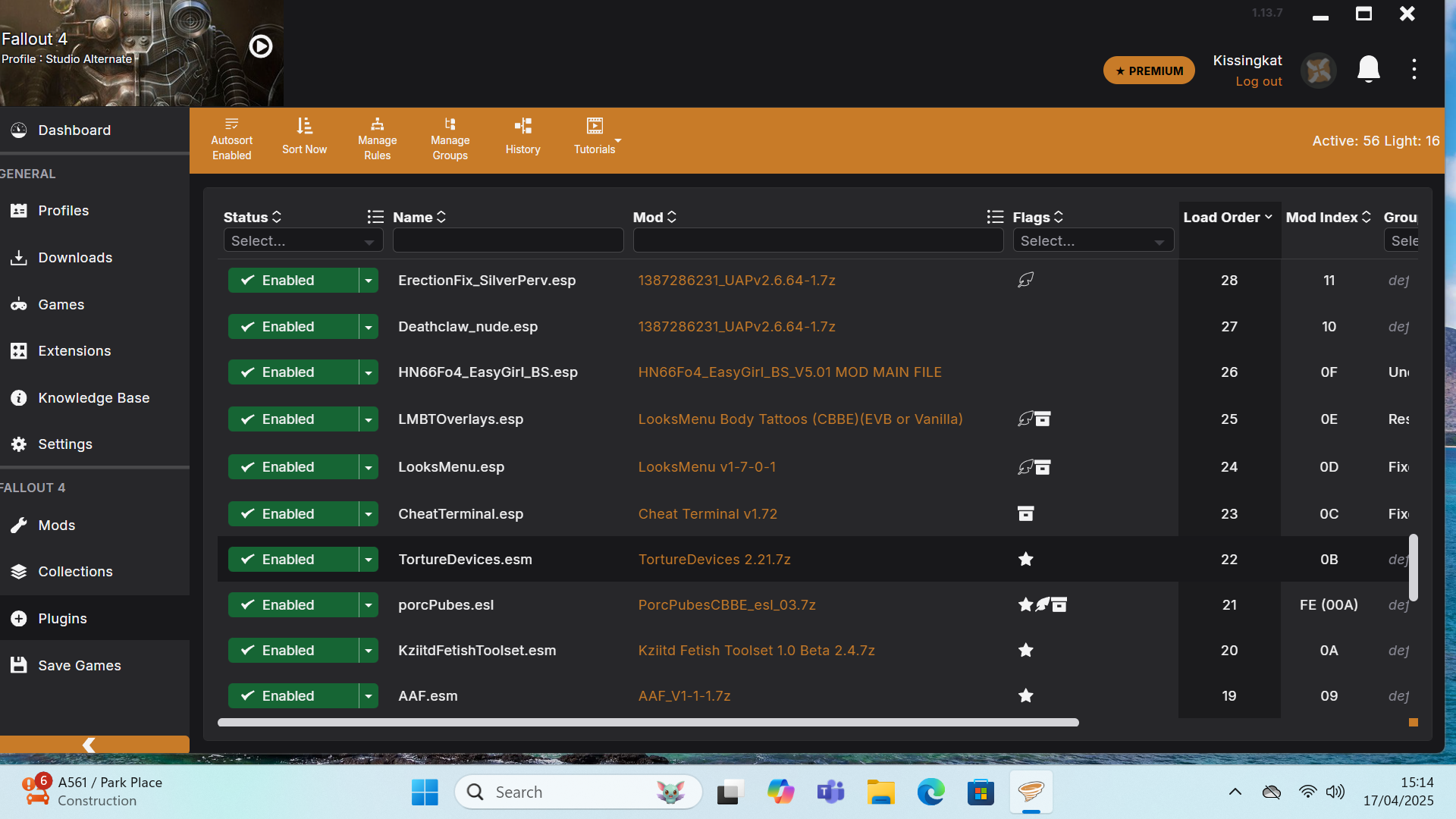Open the plugin History
Image resolution: width=1456 pixels, height=819 pixels.
[522, 137]
